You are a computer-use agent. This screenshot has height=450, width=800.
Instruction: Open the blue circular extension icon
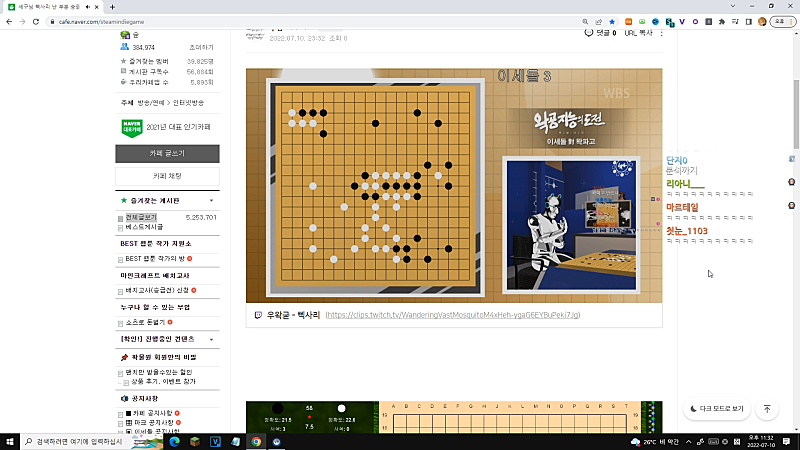(655, 22)
